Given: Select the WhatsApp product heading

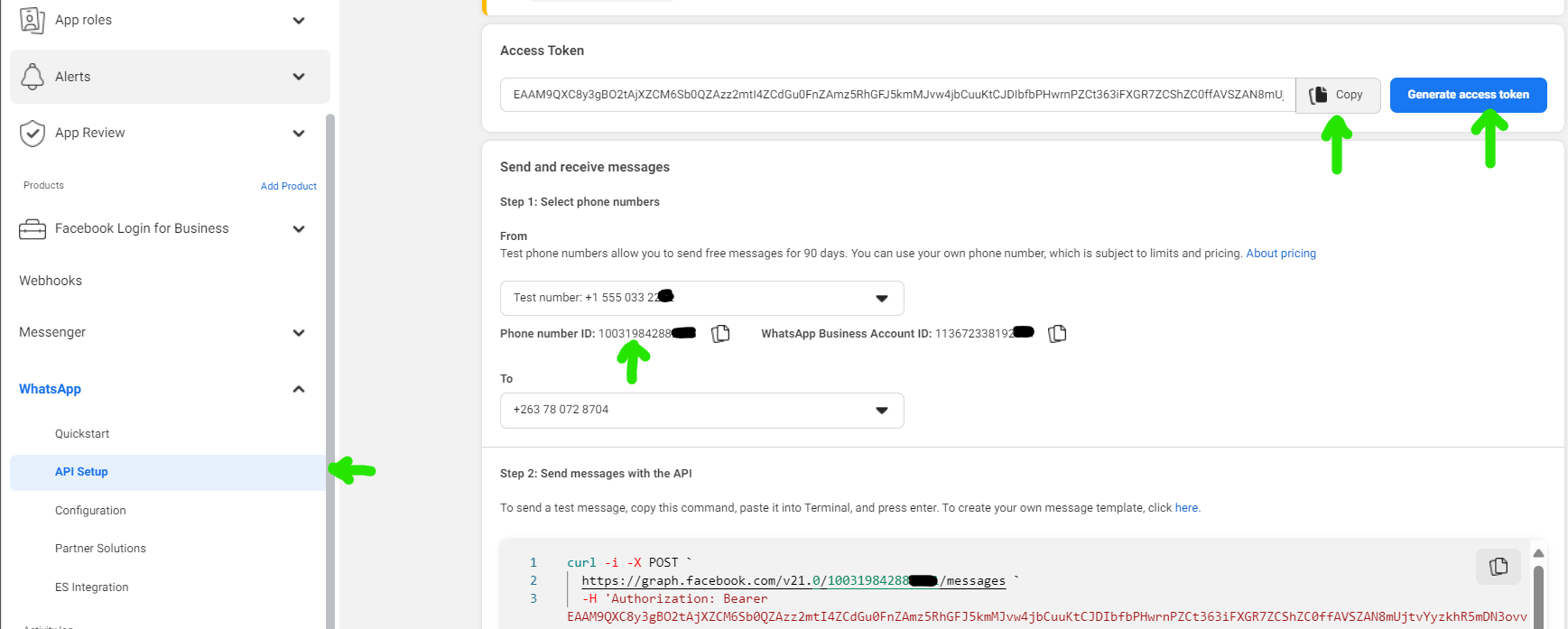Looking at the screenshot, I should [50, 389].
